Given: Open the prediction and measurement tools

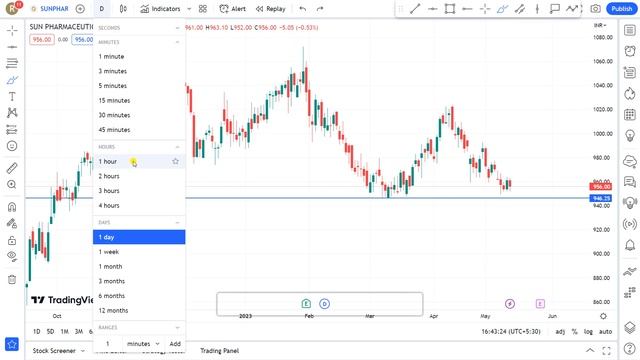Looking at the screenshot, I should 12,130.
